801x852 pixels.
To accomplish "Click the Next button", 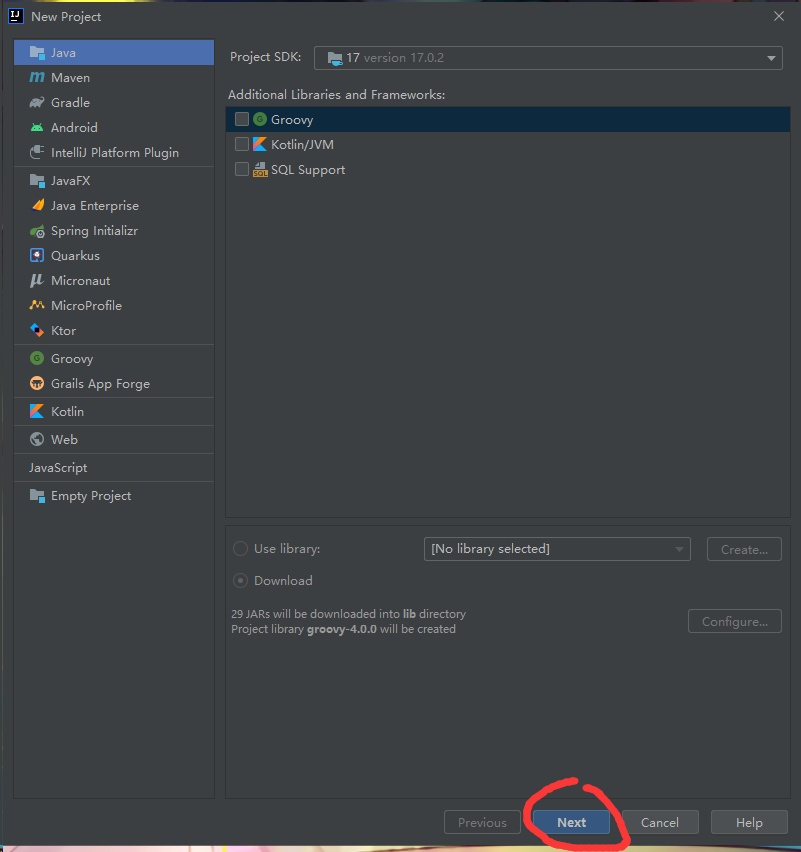I will [x=571, y=822].
